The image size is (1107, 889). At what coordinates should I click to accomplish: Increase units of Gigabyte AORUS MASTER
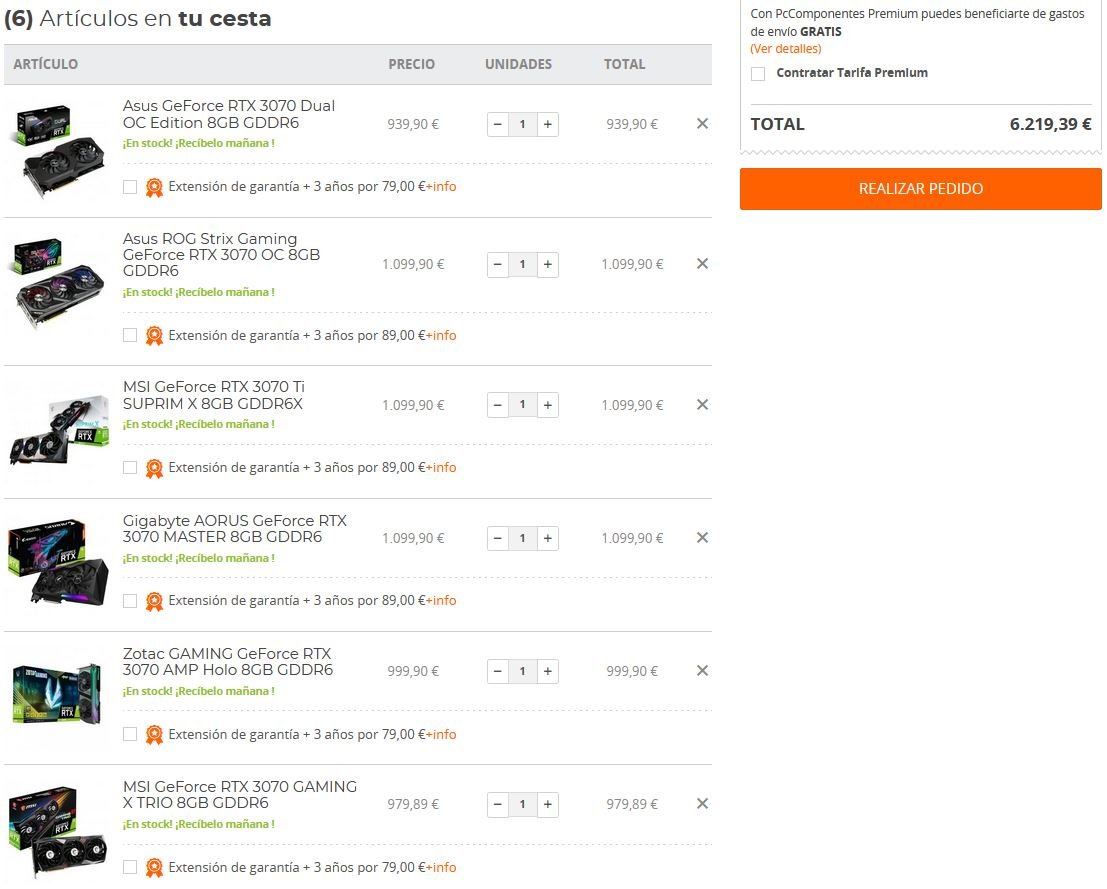(548, 538)
